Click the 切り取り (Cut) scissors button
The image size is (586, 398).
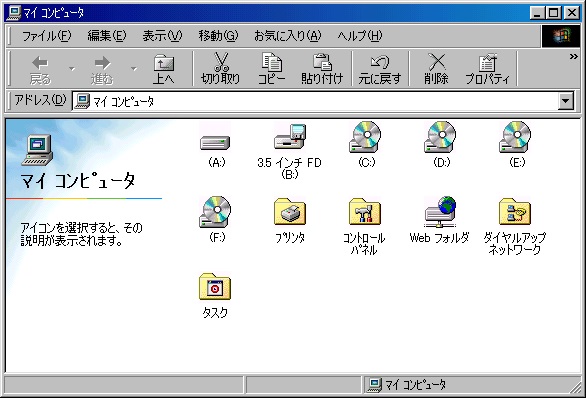(x=220, y=69)
